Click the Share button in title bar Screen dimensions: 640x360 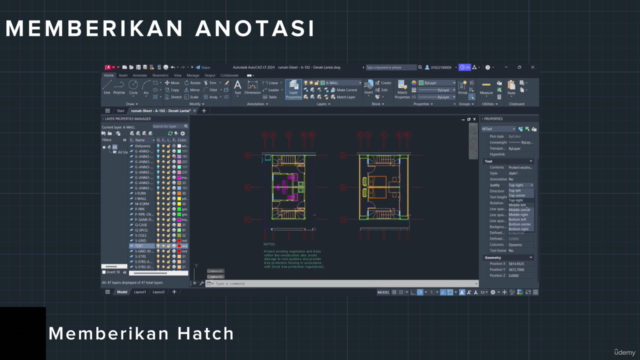(203, 67)
